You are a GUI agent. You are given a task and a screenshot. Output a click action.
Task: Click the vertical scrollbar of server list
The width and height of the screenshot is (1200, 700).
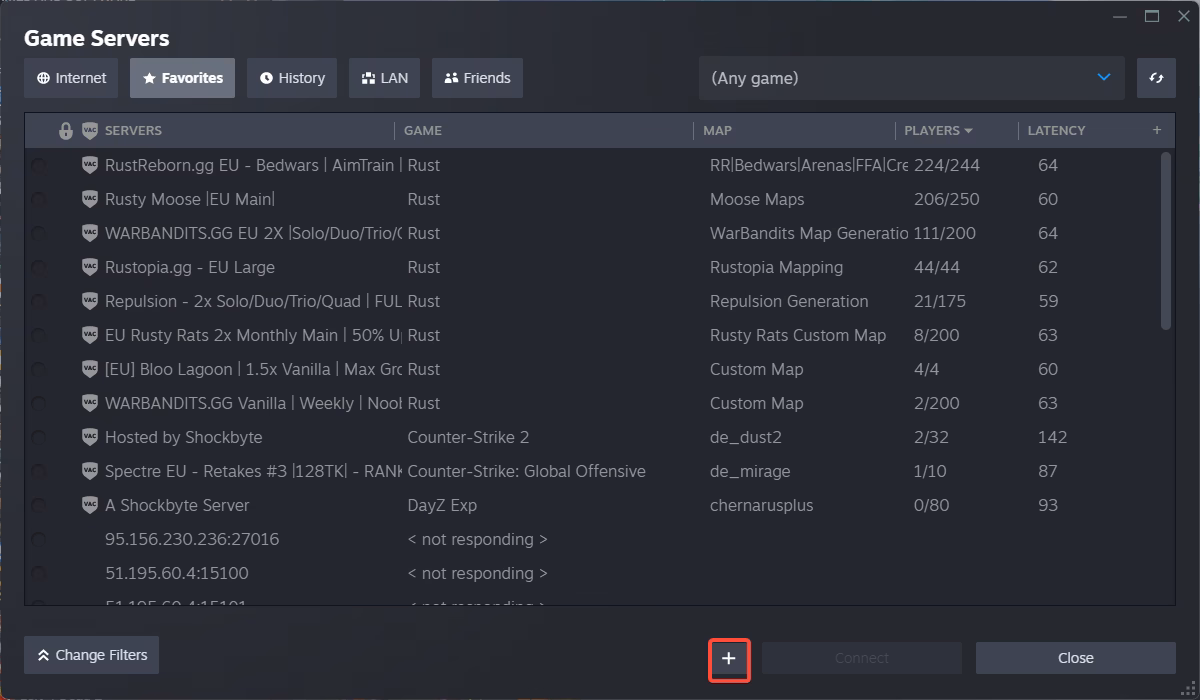[1166, 241]
